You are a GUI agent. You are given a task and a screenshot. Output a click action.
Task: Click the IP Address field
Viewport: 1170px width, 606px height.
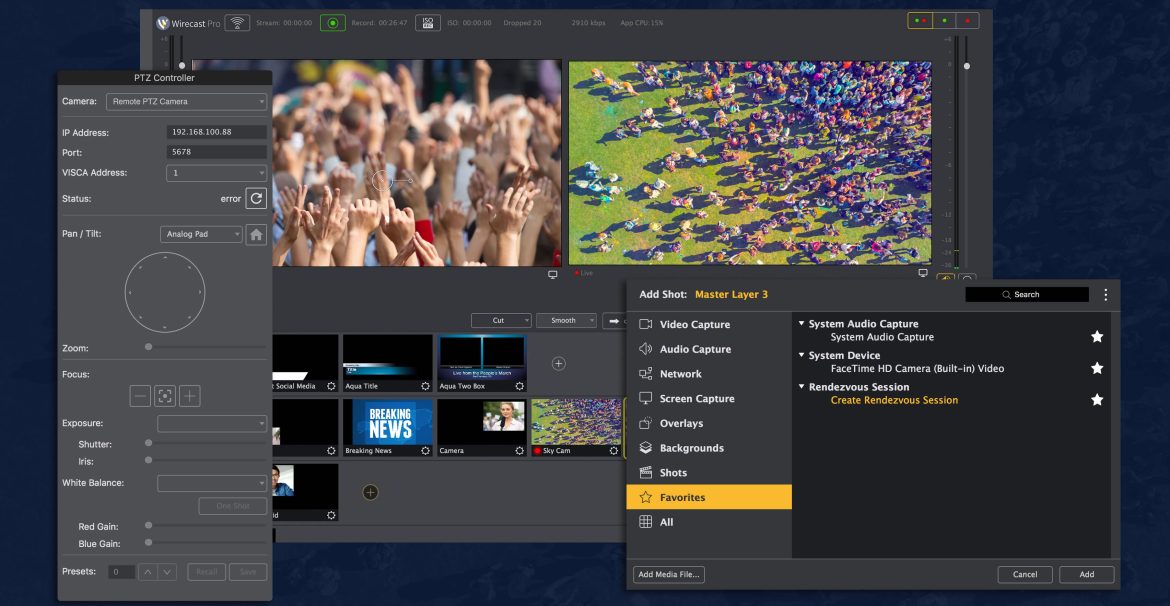tap(216, 132)
